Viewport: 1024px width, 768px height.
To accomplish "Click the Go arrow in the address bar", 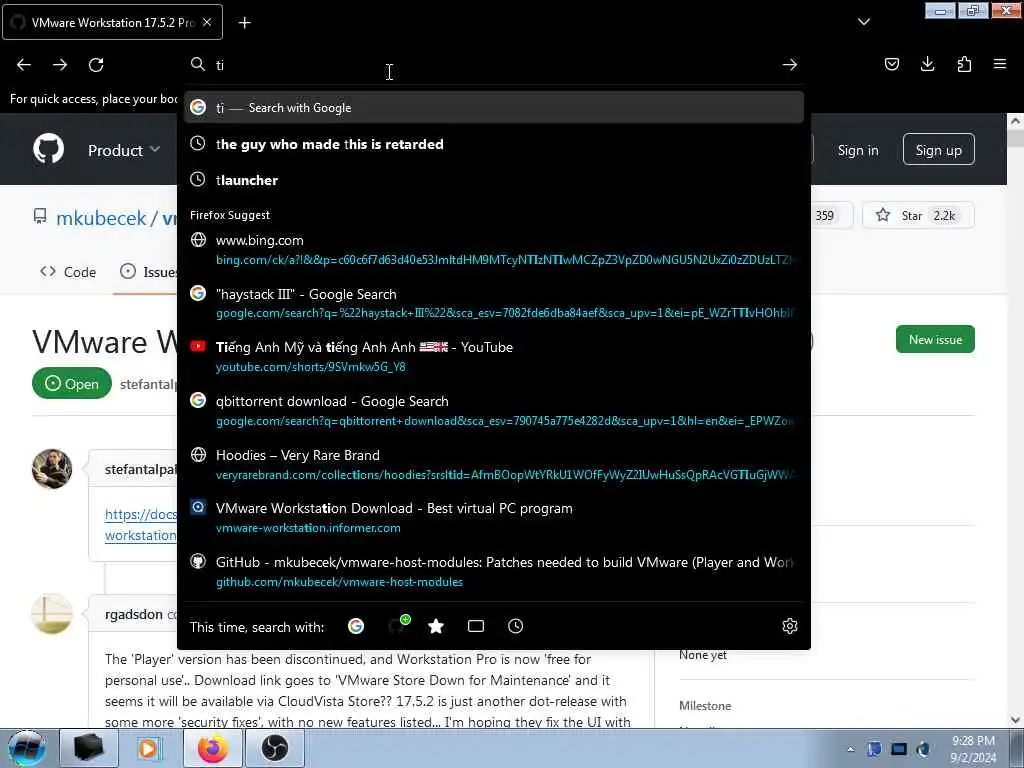I will [790, 65].
